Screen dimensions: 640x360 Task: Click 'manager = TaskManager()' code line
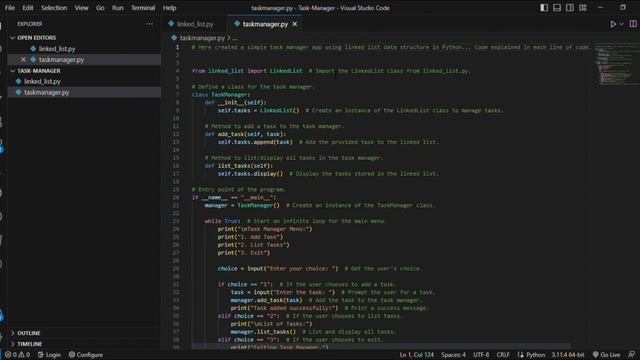click(x=242, y=205)
